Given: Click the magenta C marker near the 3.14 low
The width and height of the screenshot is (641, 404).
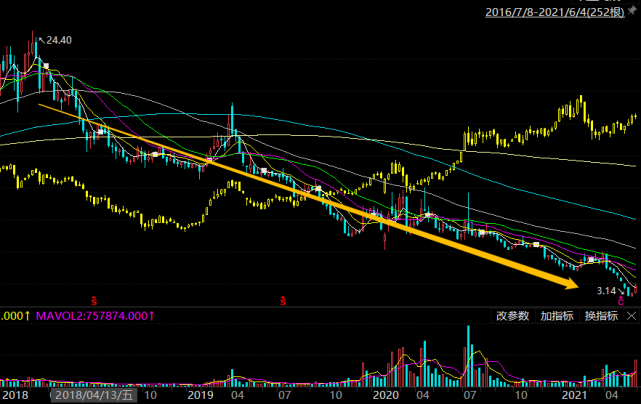Looking at the screenshot, I should [621, 301].
